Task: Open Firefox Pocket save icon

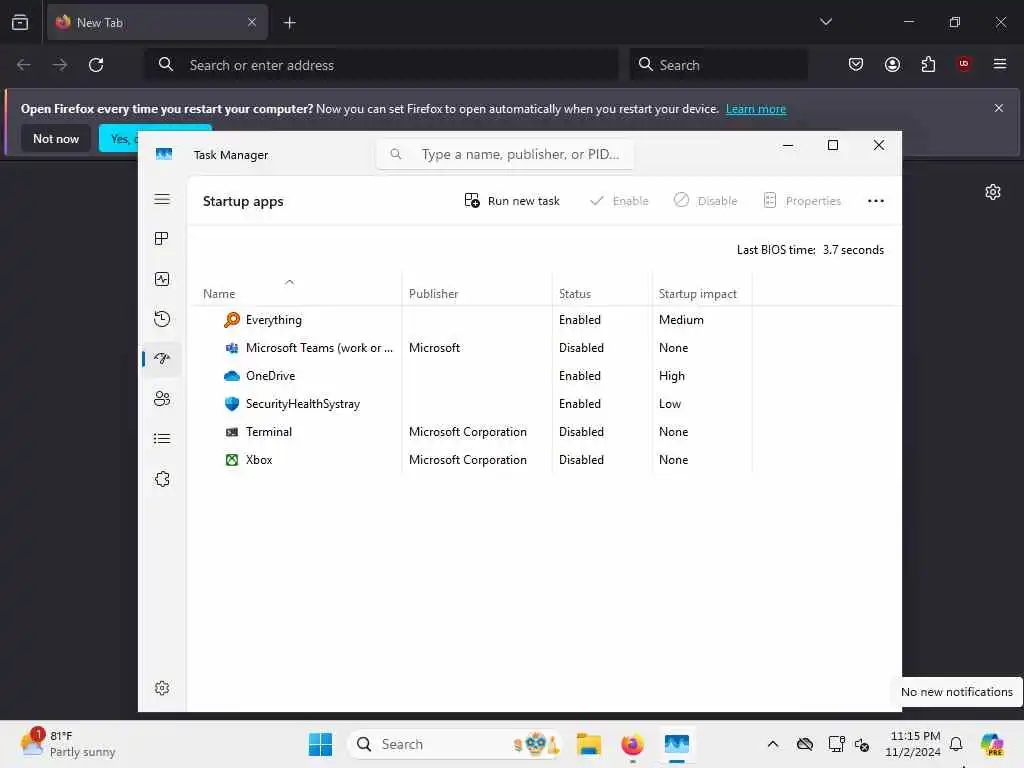Action: pos(856,64)
